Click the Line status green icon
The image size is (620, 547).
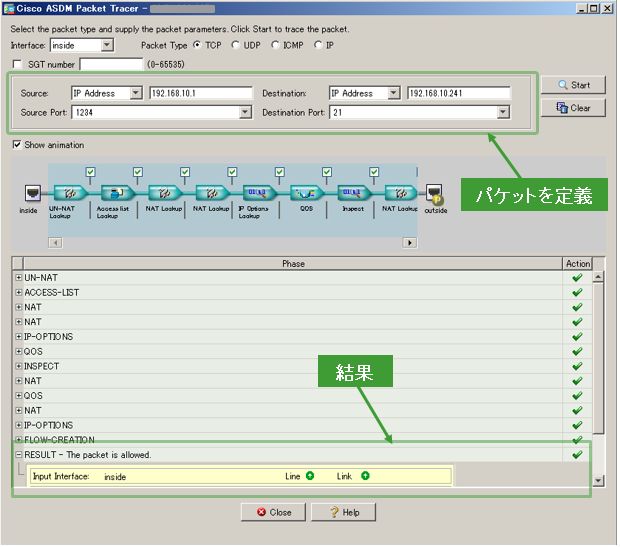(x=310, y=476)
